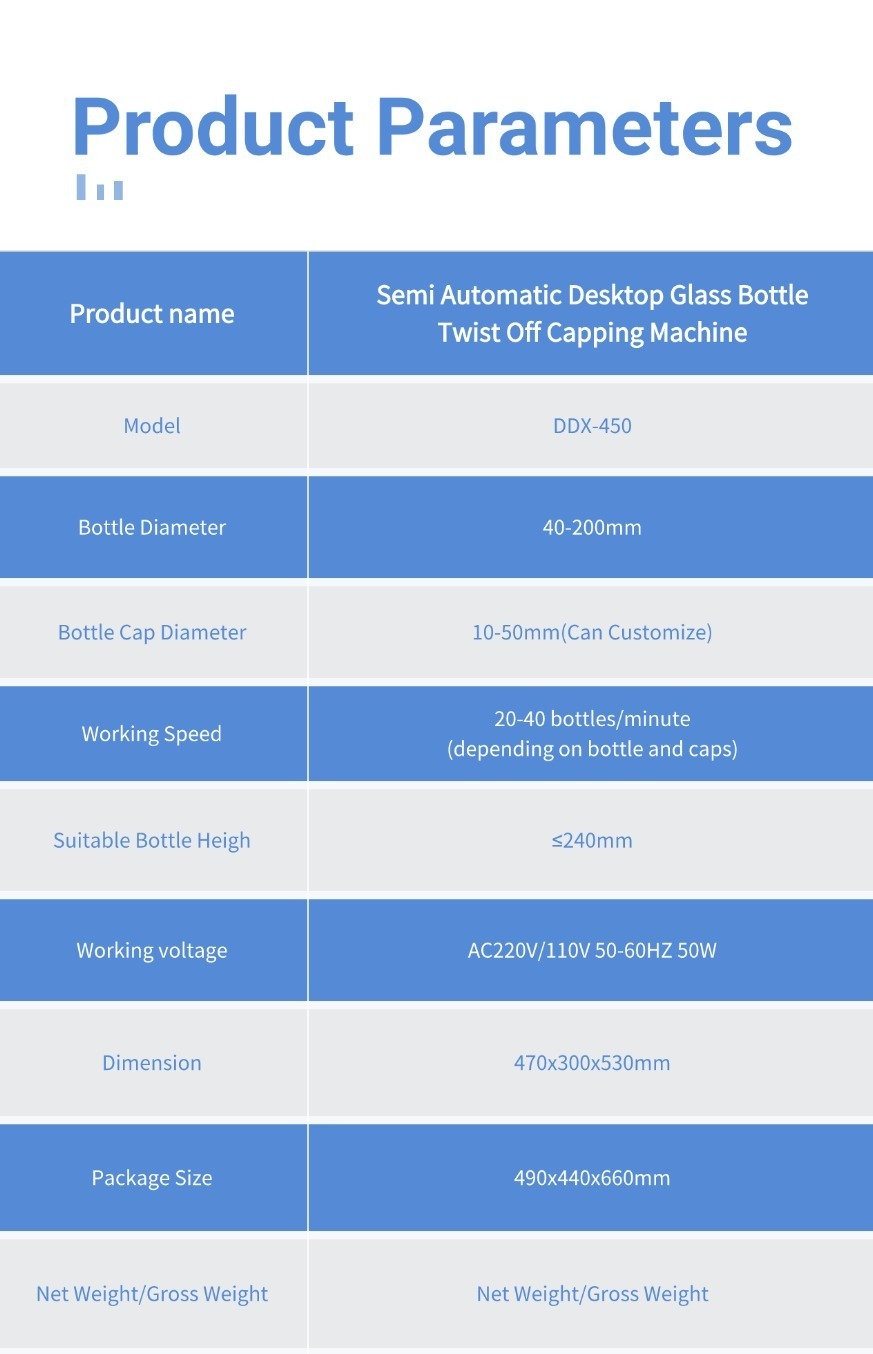
Task: Click the 490x440x660mm package size value
Action: pos(592,1178)
